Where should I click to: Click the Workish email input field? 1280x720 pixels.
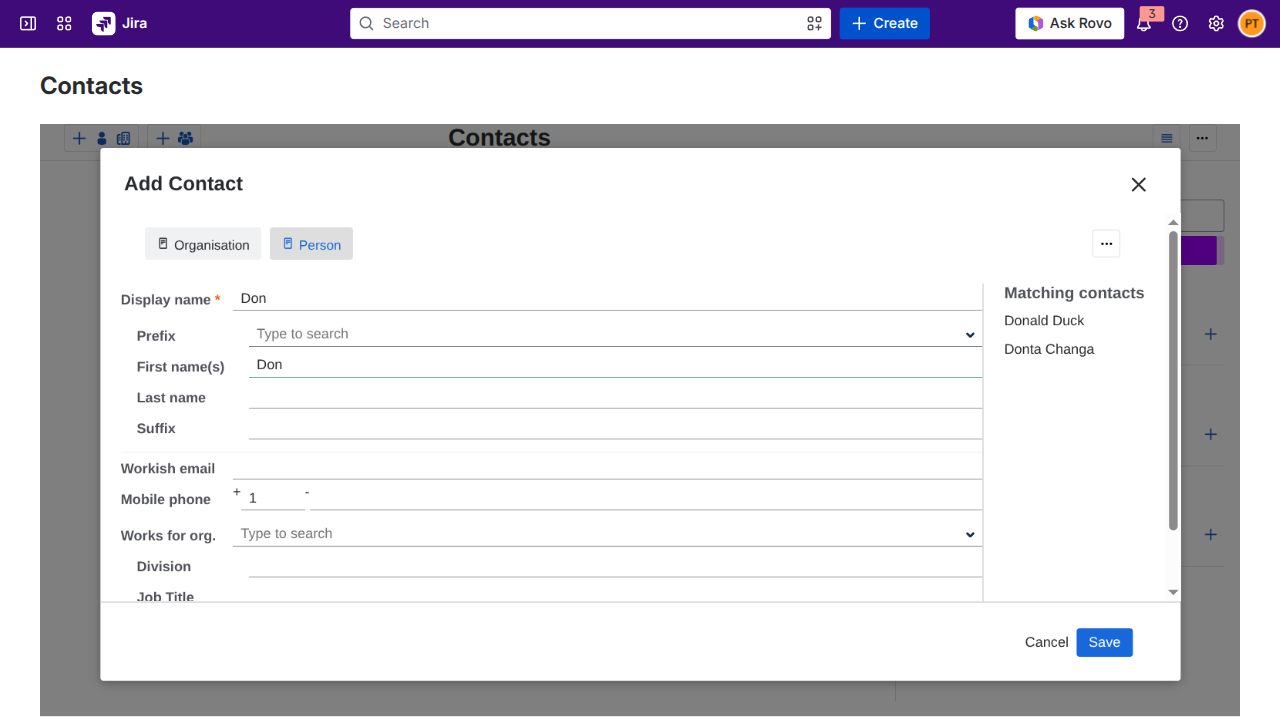[x=607, y=467]
